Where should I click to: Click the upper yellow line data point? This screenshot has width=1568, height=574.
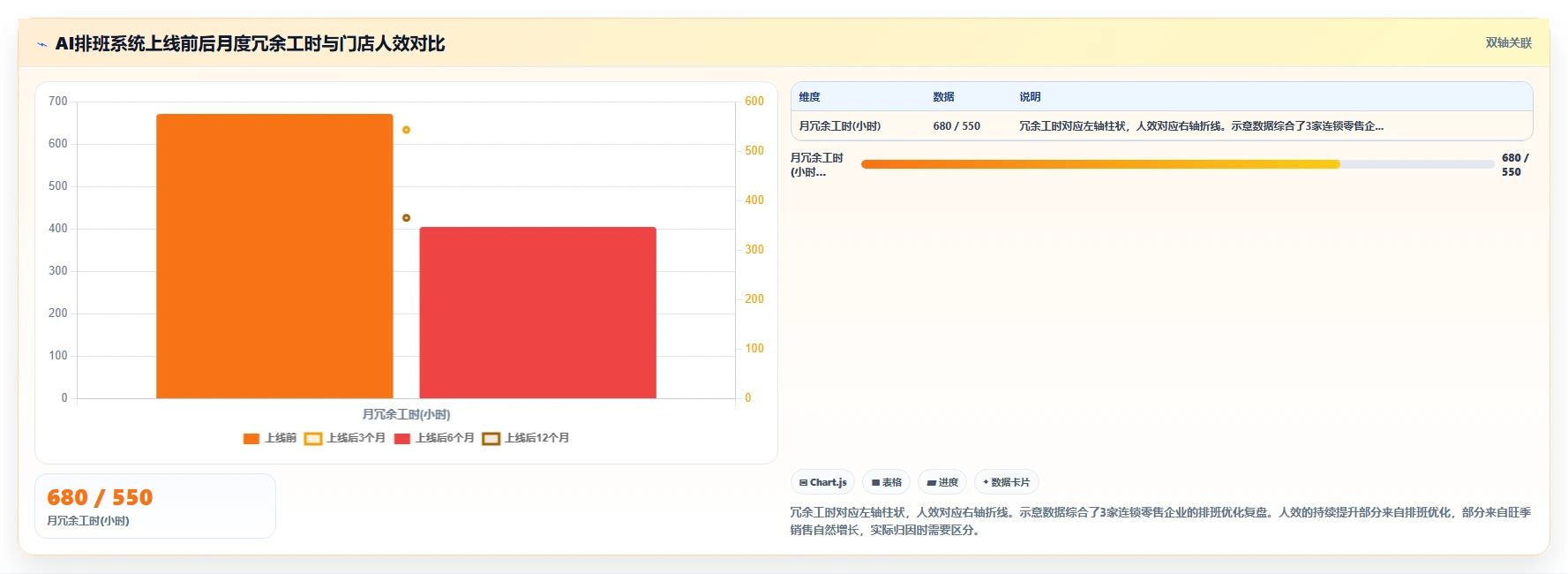pos(406,130)
